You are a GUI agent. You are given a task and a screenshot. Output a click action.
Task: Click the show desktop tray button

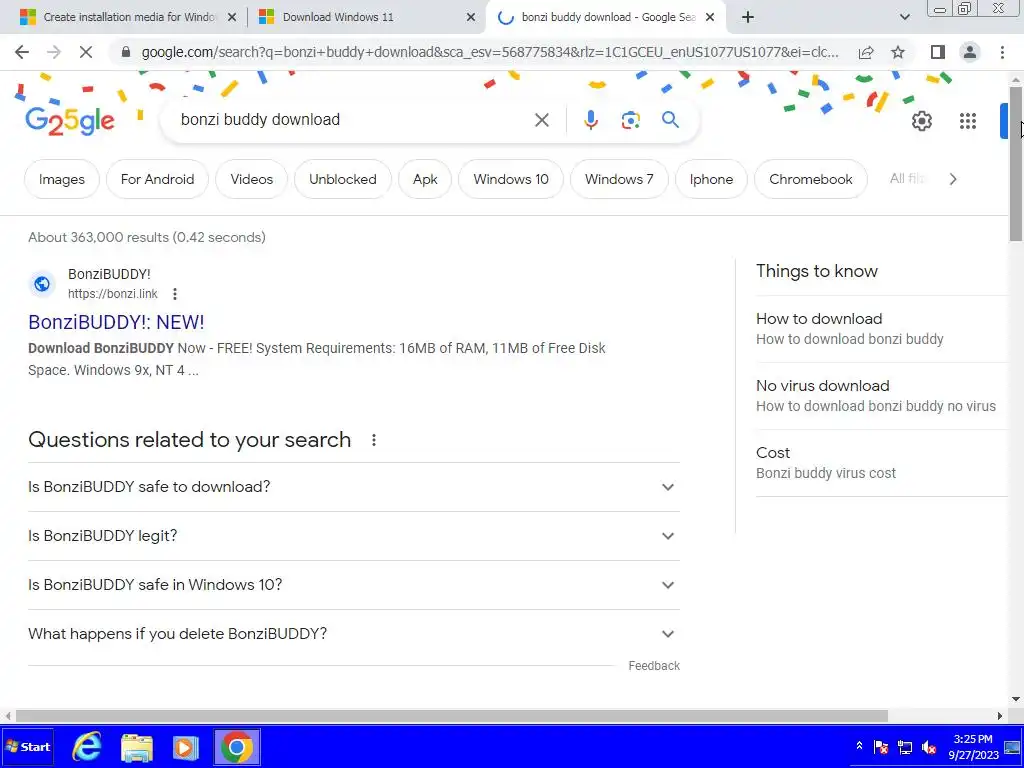[x=1013, y=747]
